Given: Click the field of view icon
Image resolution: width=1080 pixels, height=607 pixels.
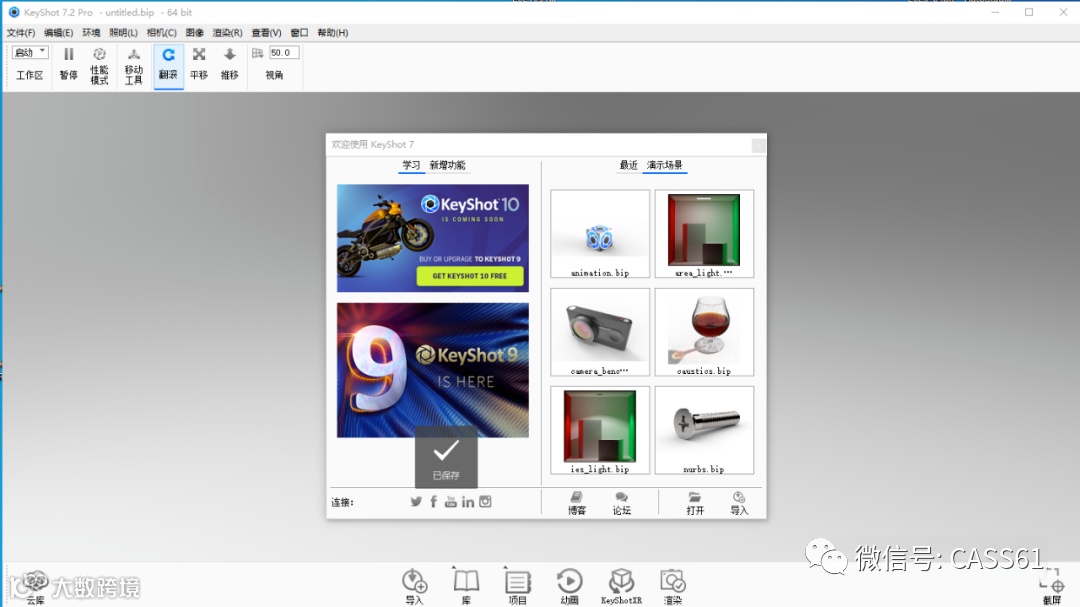Looking at the screenshot, I should coord(258,53).
